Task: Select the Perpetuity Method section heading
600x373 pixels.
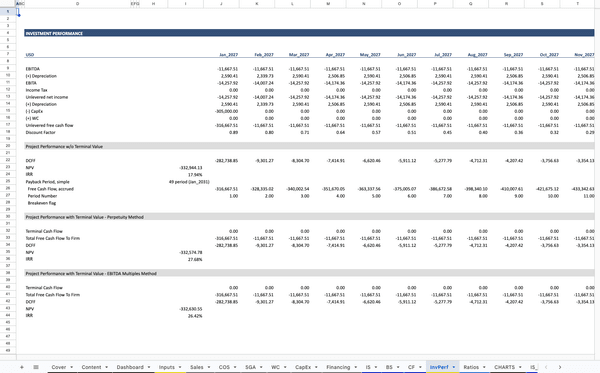Action: [x=85, y=217]
